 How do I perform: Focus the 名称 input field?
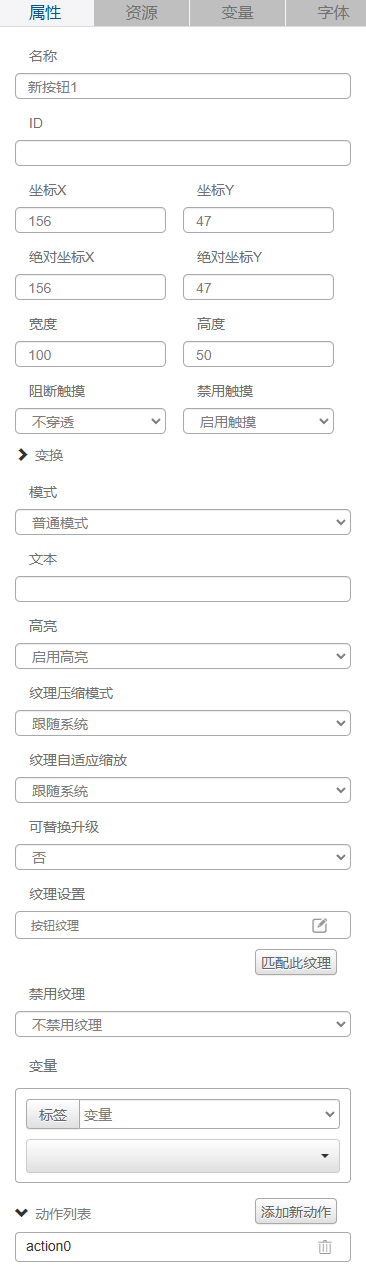pos(183,86)
